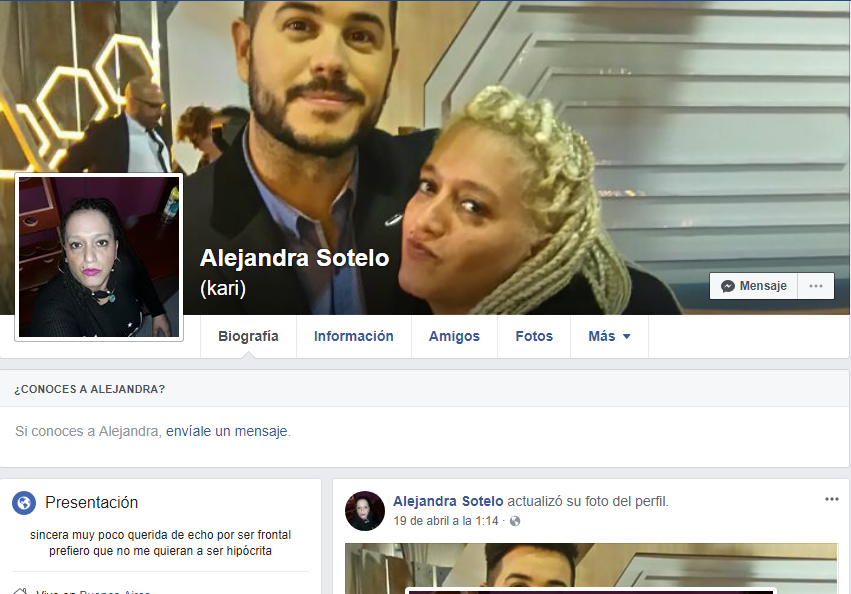This screenshot has width=851, height=594.
Task: Click the Mensaje button
Action: [x=753, y=286]
